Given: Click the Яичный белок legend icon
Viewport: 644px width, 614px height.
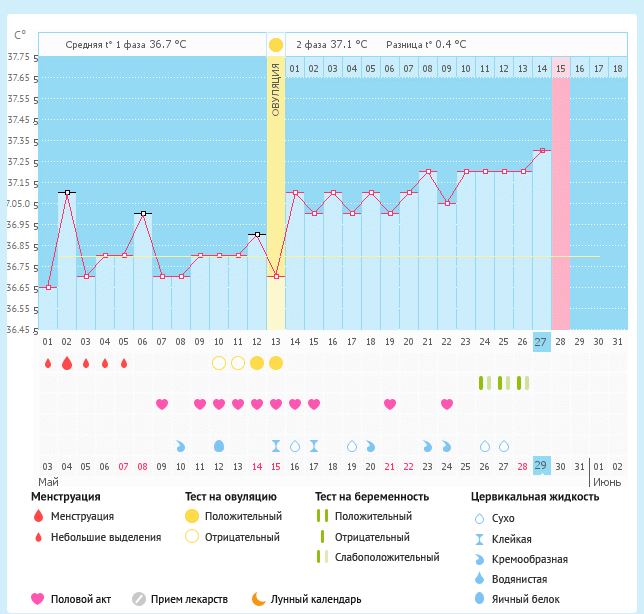Looking at the screenshot, I should [479, 599].
